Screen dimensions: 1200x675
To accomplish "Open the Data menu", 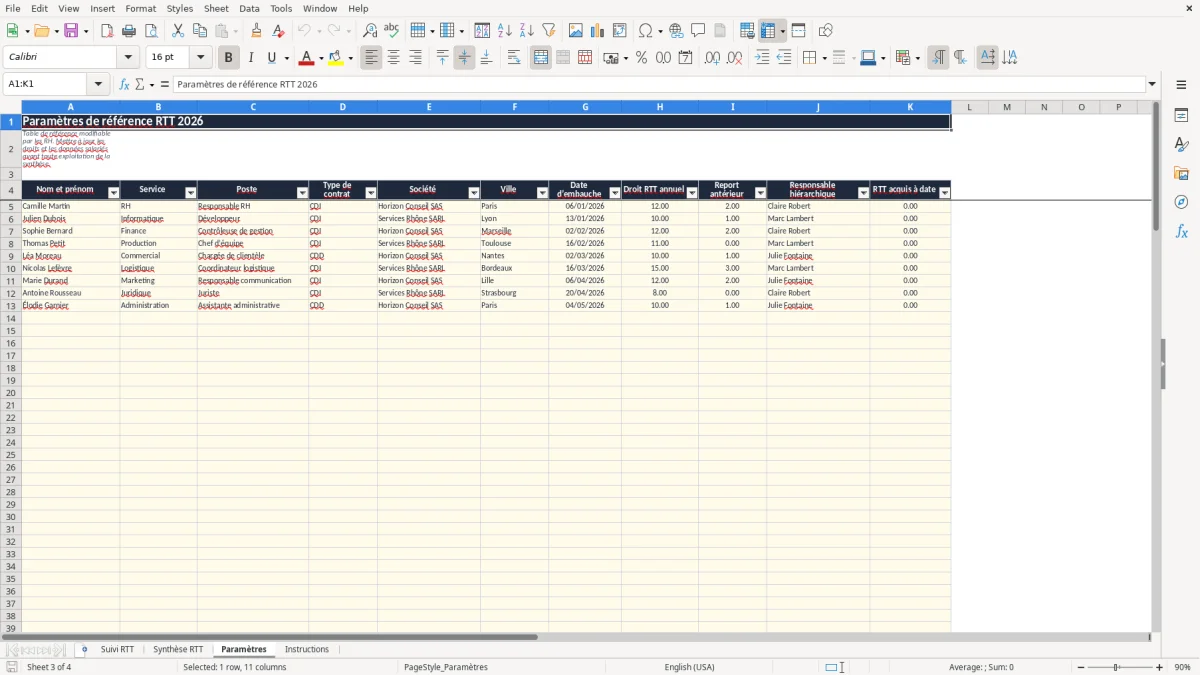I will [249, 8].
